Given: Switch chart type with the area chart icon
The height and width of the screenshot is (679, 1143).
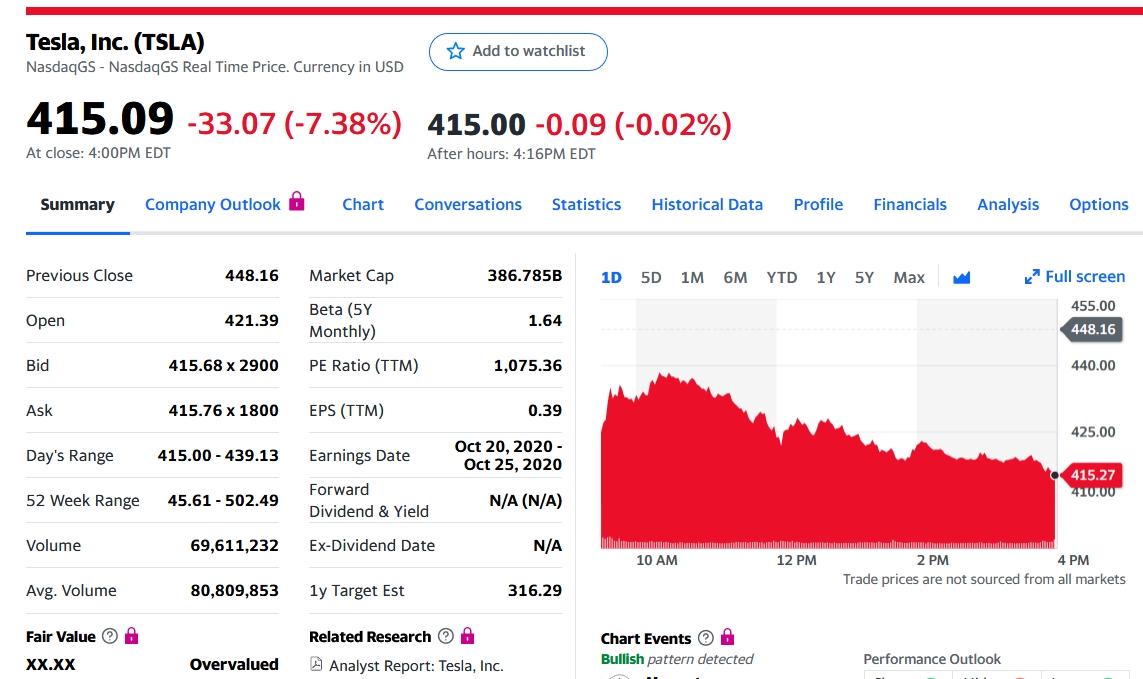Looking at the screenshot, I should pos(961,278).
